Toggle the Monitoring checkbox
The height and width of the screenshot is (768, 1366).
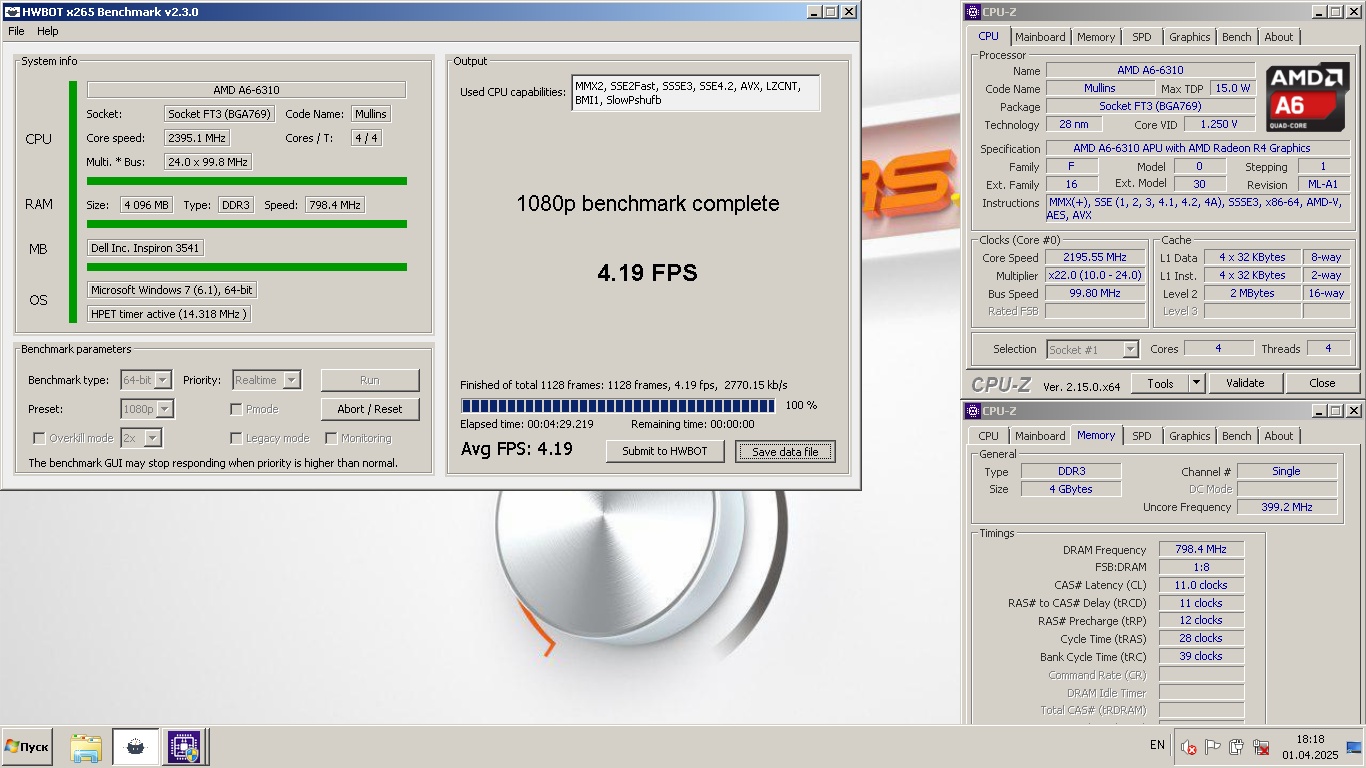point(331,438)
